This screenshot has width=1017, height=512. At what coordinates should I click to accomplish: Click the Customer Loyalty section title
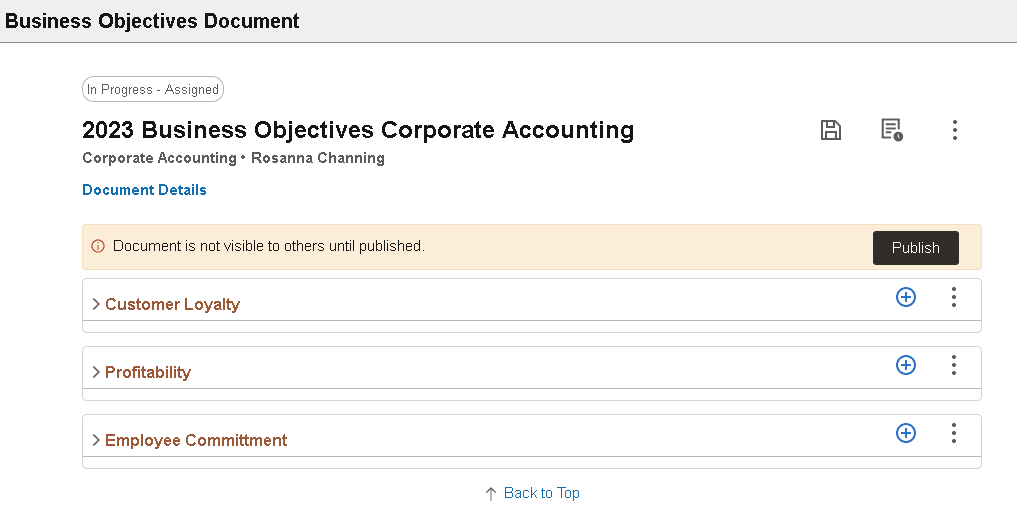(172, 304)
